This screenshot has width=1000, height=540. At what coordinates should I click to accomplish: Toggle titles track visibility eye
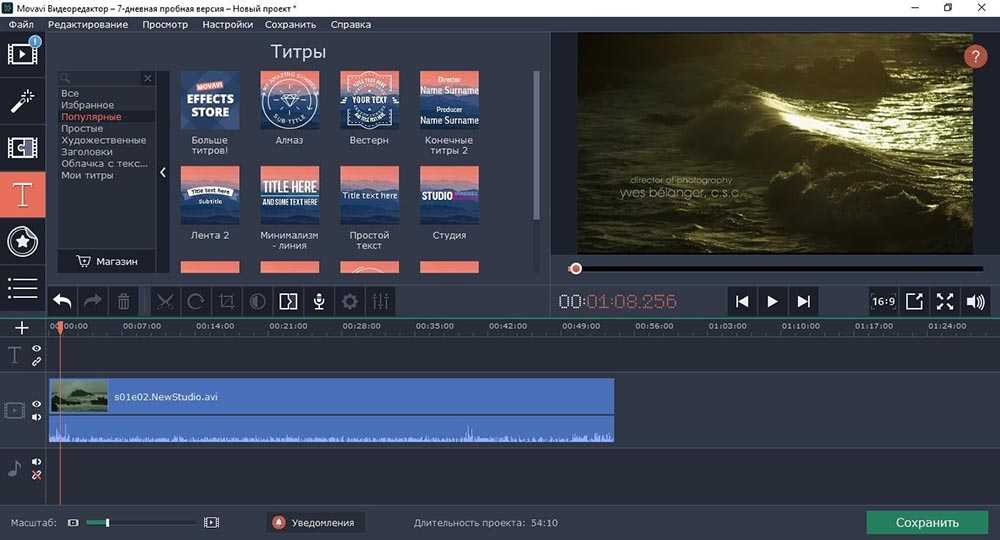point(37,349)
